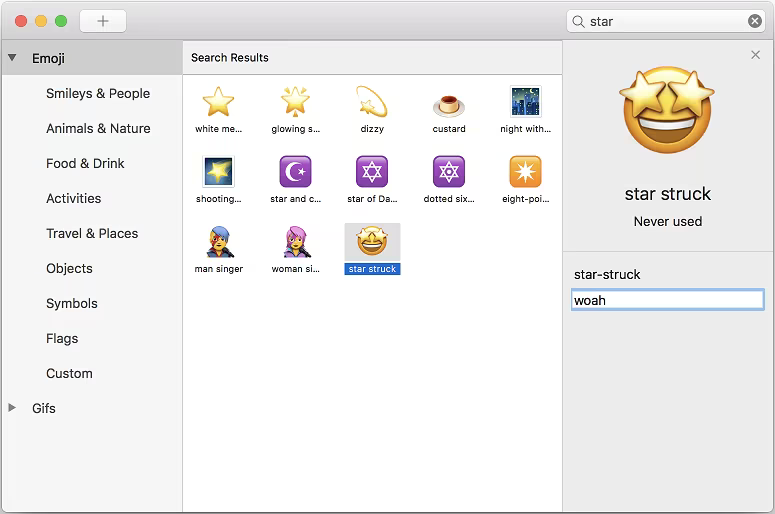
Task: Click the "woah" alias text field
Action: (x=667, y=300)
